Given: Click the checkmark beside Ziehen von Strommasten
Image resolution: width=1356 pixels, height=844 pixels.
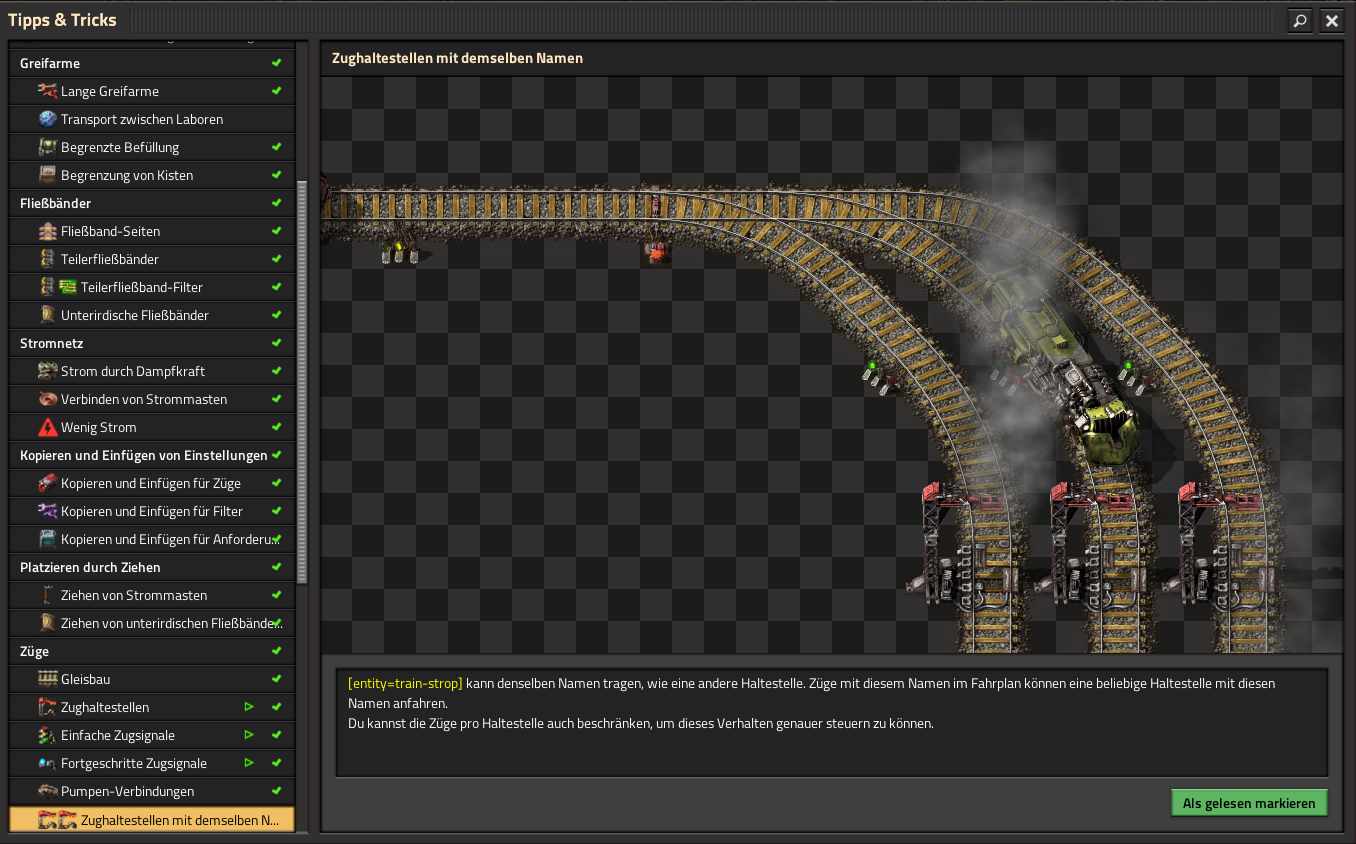Looking at the screenshot, I should [x=276, y=595].
